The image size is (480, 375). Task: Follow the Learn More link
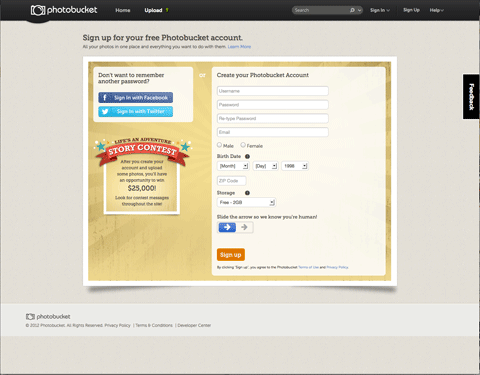[239, 47]
